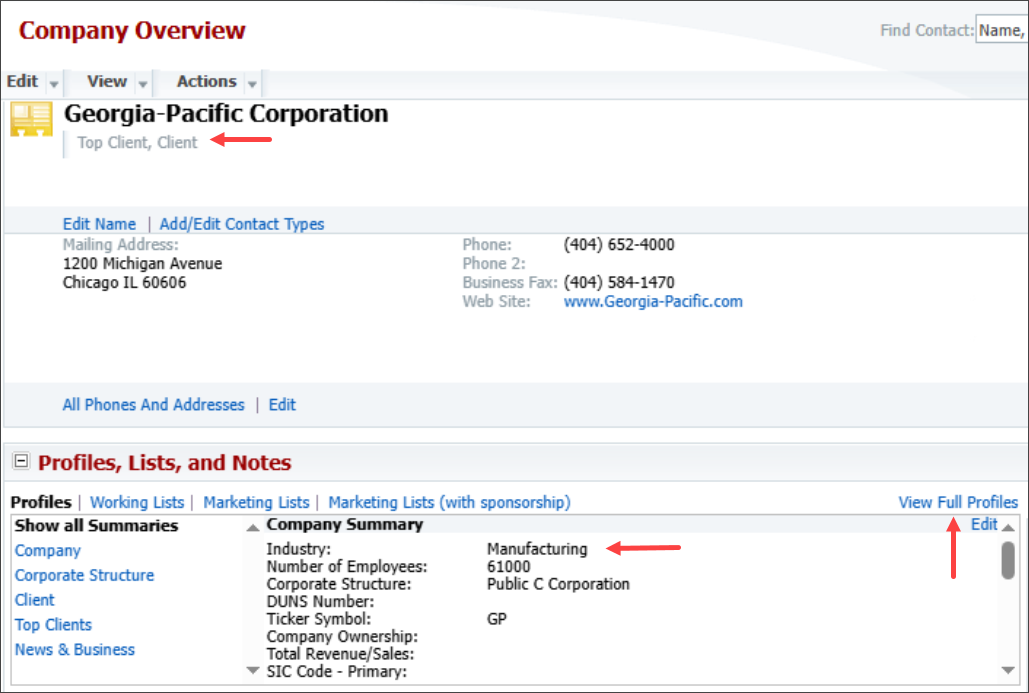Open the Top Clients summary

(53, 624)
